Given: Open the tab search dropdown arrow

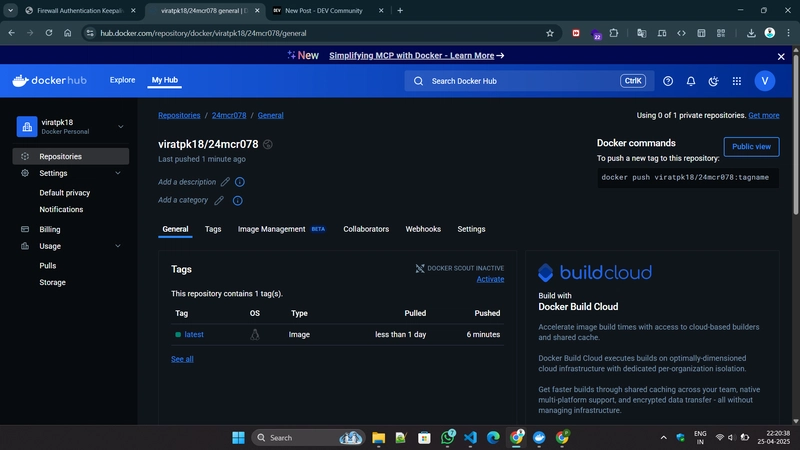Looking at the screenshot, I should click(10, 10).
